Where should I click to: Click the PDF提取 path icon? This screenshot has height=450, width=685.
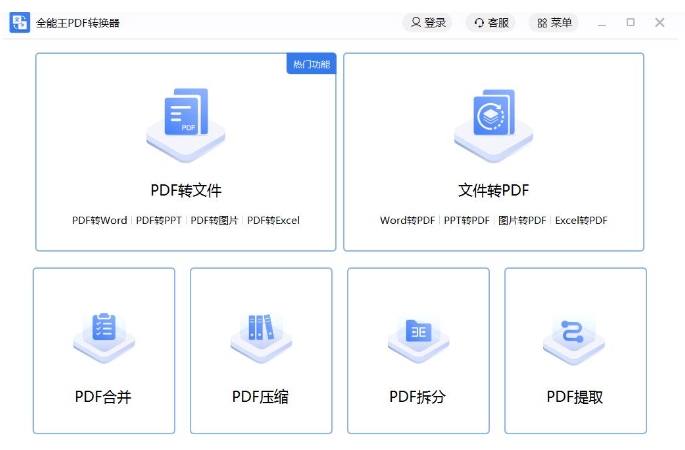coord(574,341)
